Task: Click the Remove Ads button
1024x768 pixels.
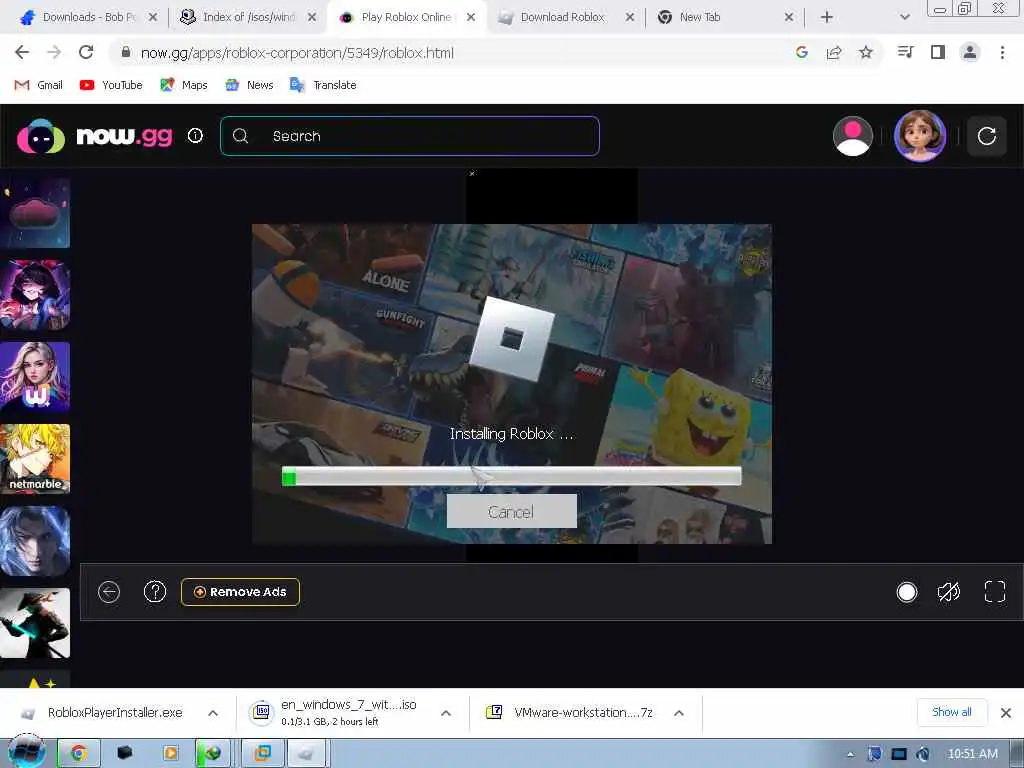Action: (x=240, y=592)
